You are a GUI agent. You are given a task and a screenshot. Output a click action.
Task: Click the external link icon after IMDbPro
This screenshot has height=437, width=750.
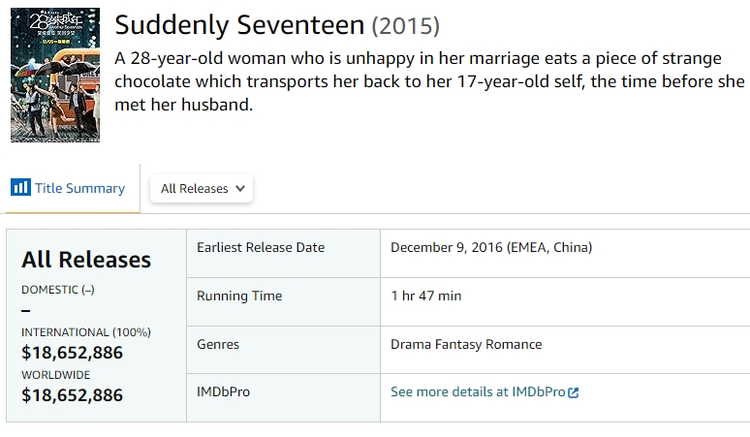point(573,392)
